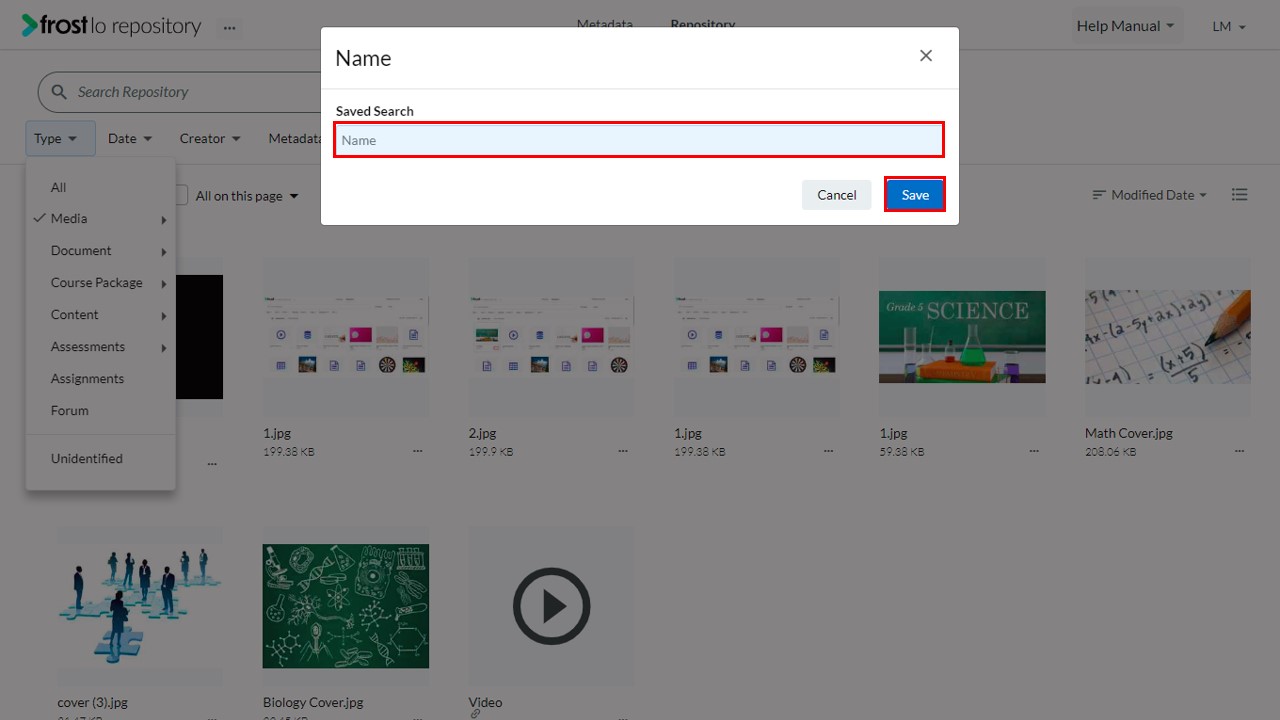Screen dimensions: 1280x720
Task: Select Media in Type menu
Action: point(69,219)
